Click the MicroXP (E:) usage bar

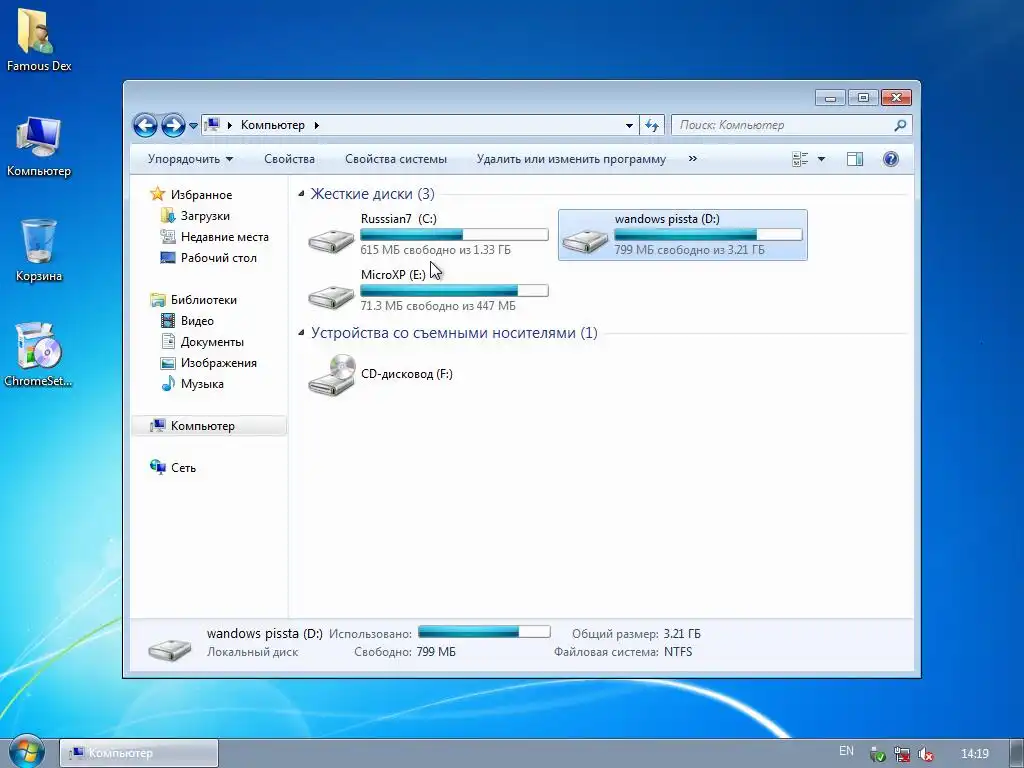(454, 291)
